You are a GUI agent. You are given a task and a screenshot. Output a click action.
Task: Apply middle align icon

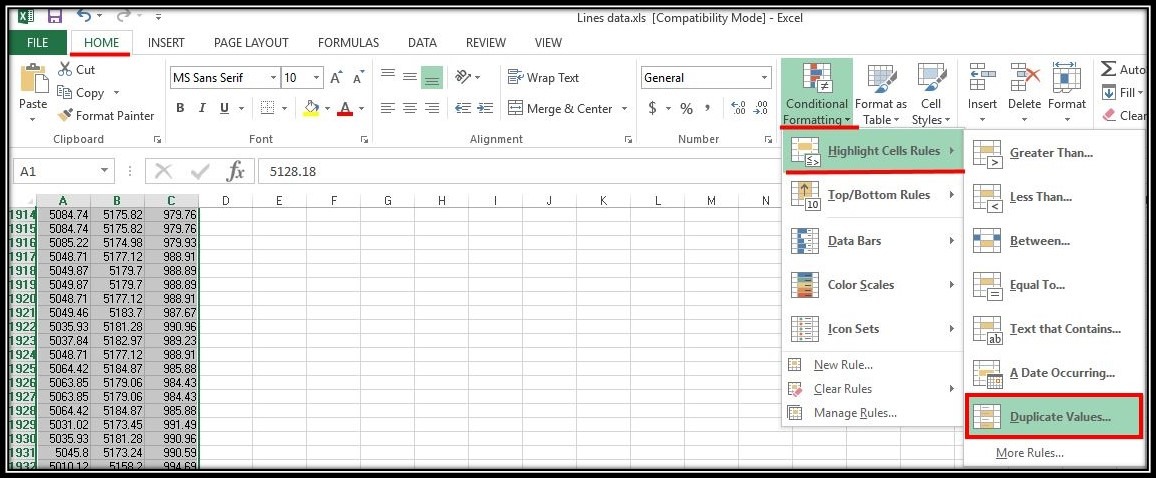click(x=410, y=77)
